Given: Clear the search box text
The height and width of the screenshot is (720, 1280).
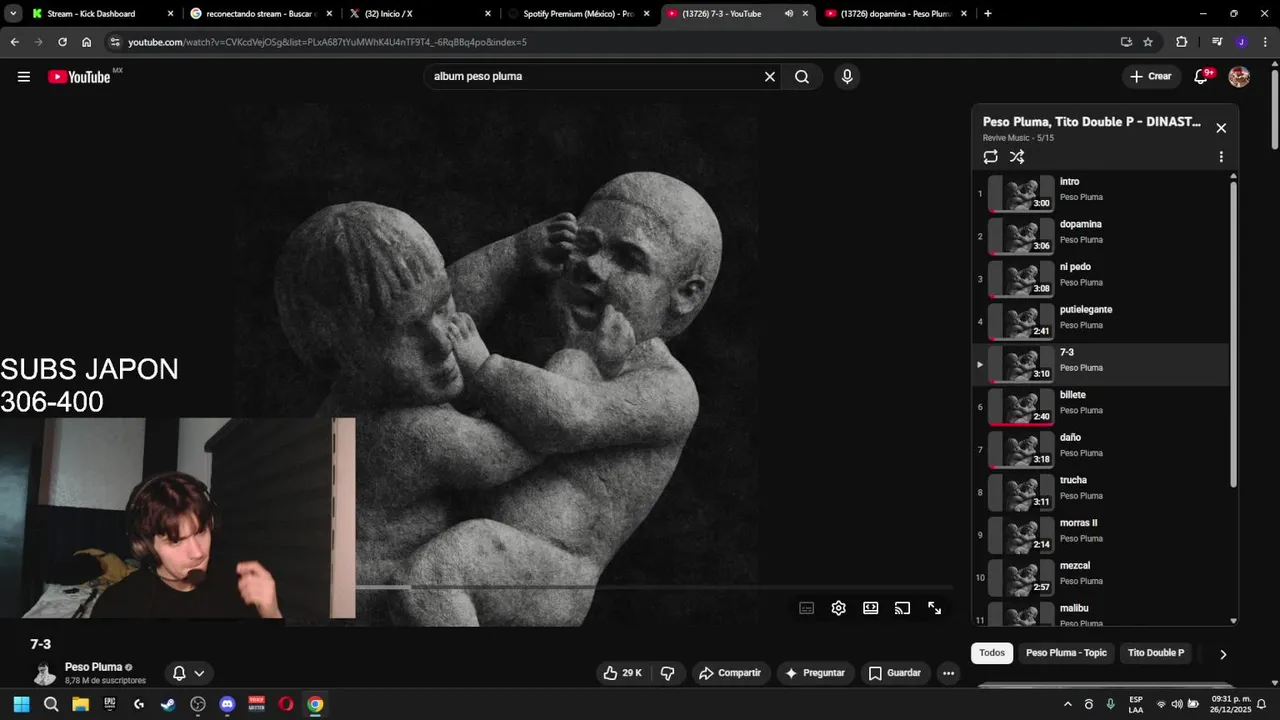Looking at the screenshot, I should (770, 77).
